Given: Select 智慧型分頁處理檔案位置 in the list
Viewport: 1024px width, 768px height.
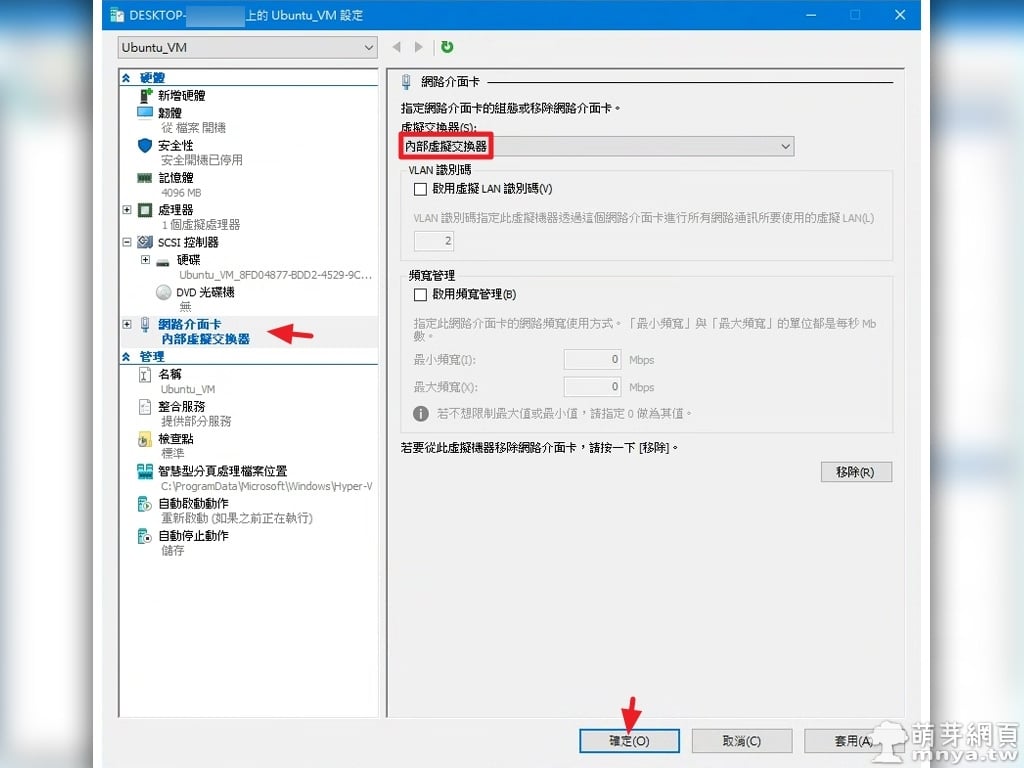Looking at the screenshot, I should [x=222, y=471].
